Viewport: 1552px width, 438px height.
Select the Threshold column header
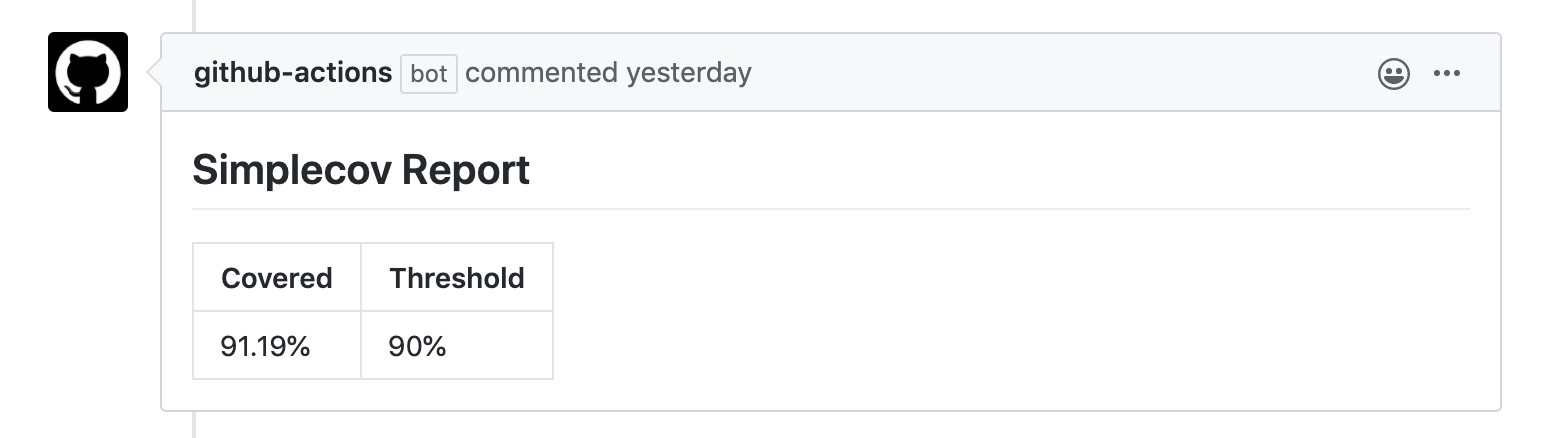[457, 277]
